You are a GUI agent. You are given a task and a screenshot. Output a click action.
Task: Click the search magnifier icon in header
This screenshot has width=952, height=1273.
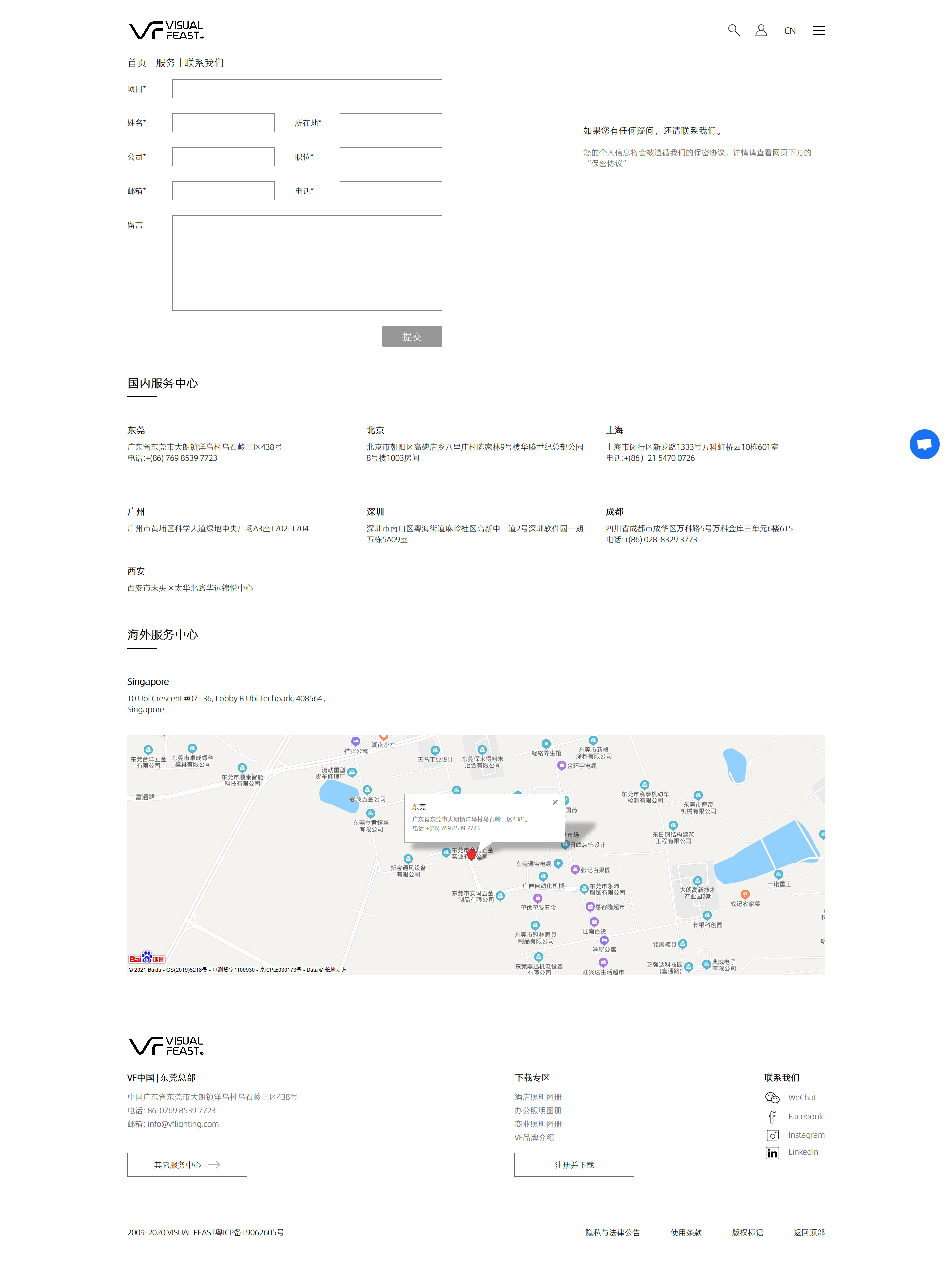pos(733,30)
